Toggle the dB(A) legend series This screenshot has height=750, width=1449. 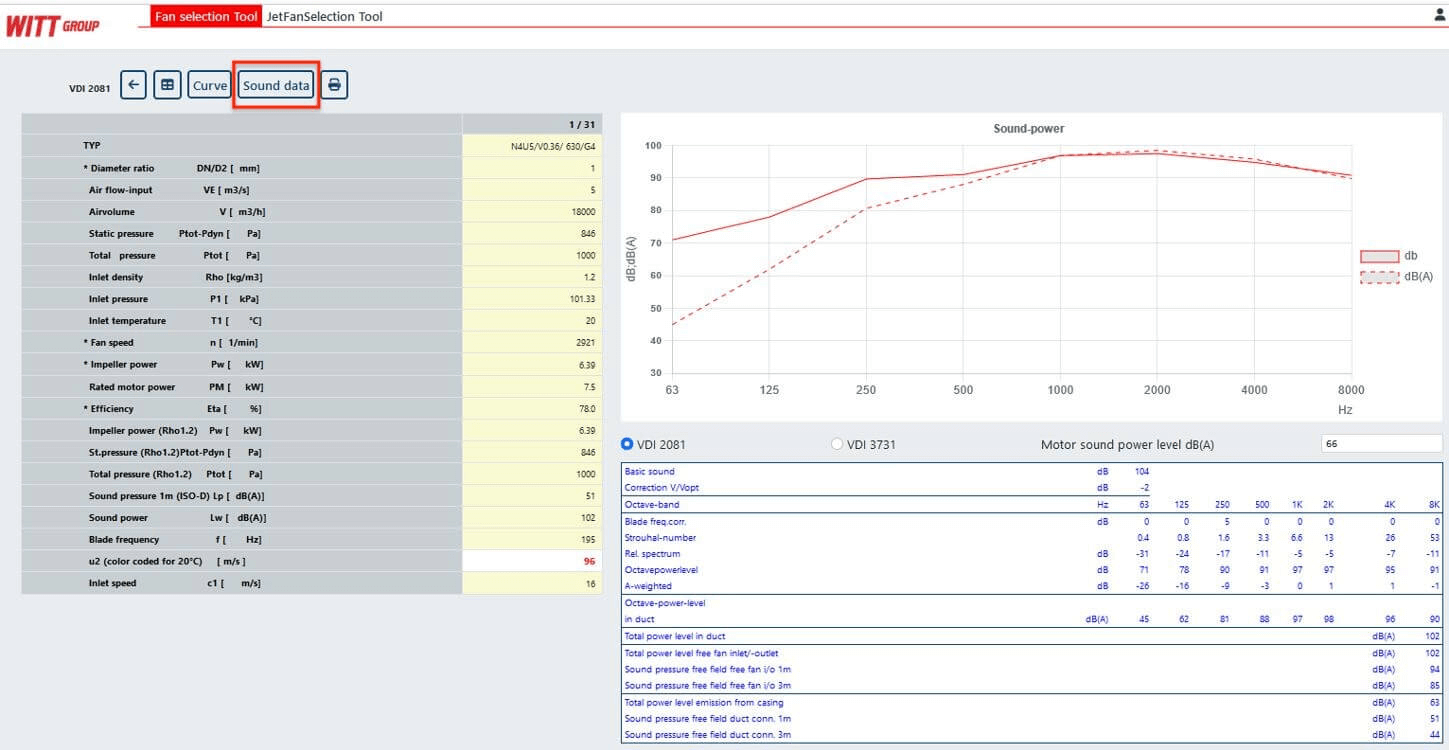tap(1396, 276)
